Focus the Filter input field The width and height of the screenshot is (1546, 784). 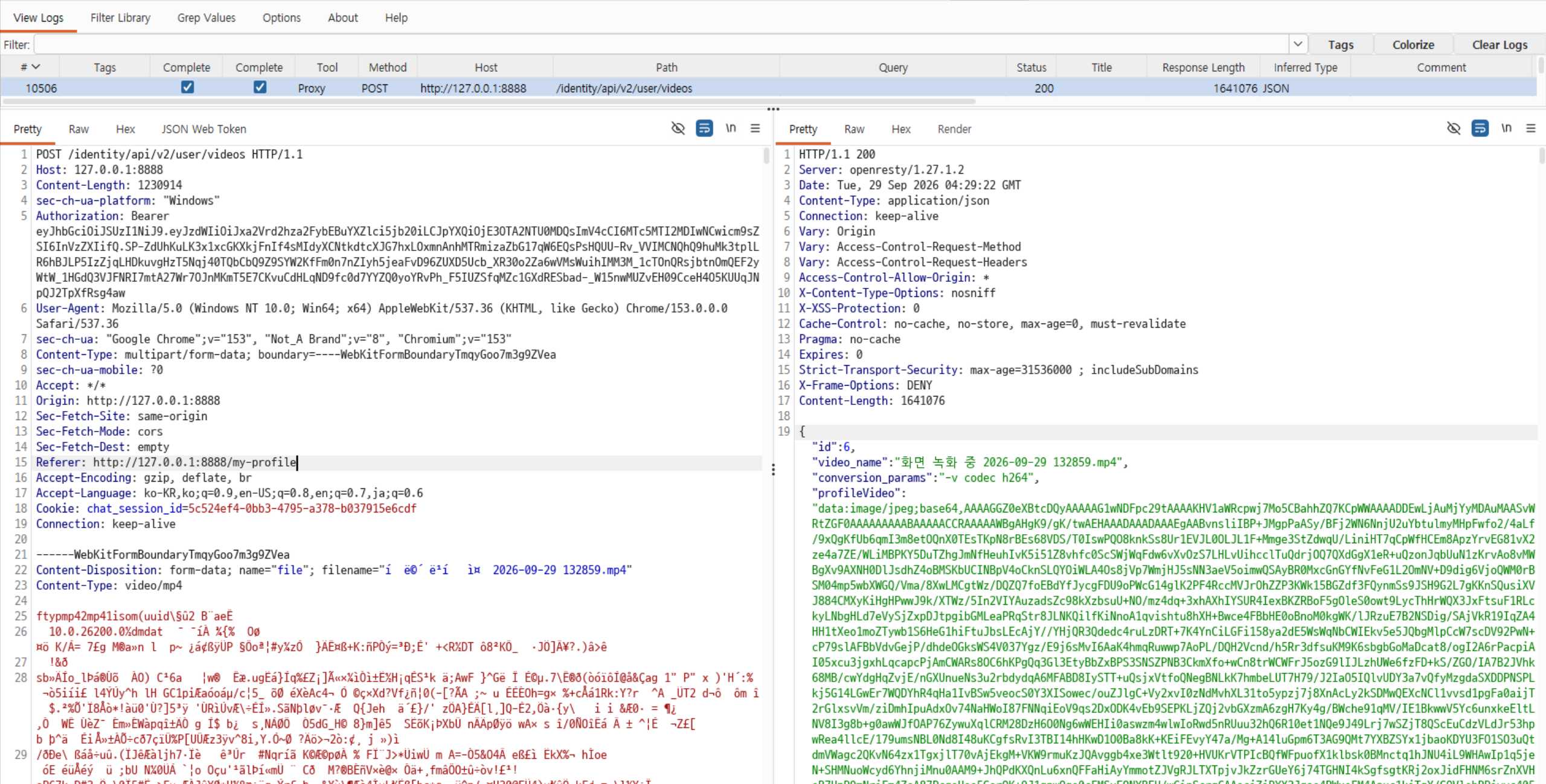(x=662, y=45)
